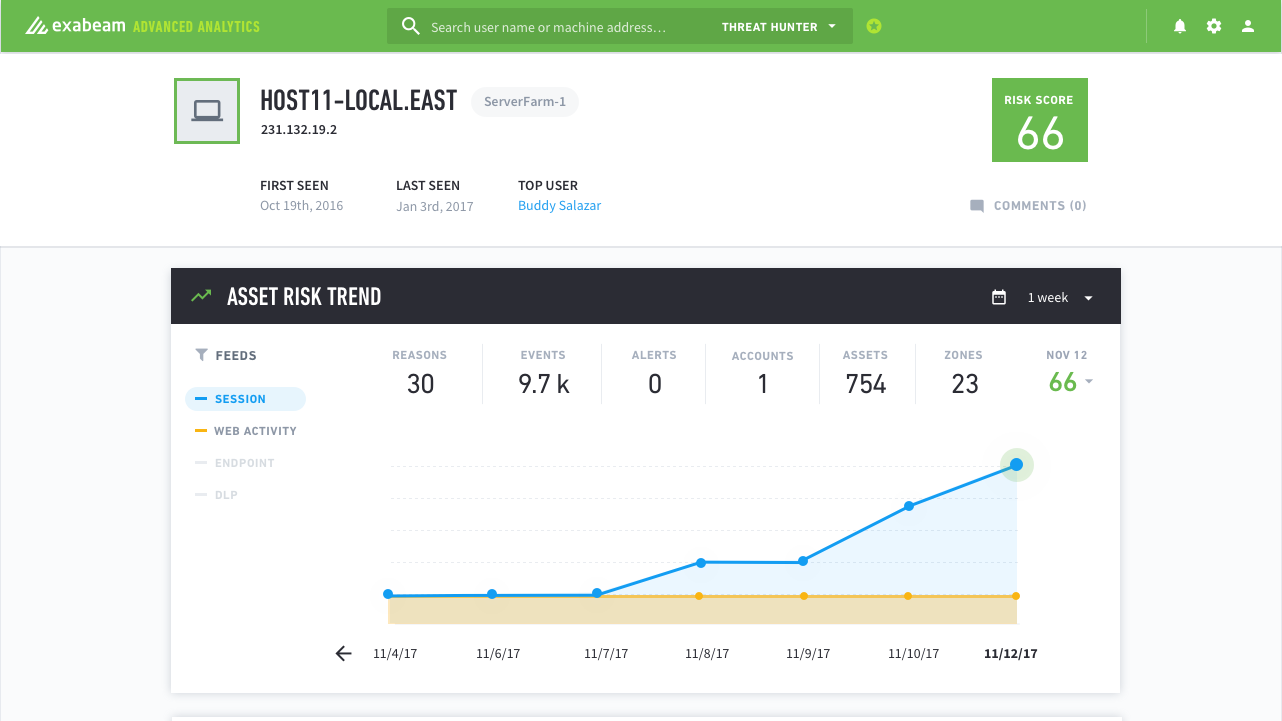Click the Jan 3rd, 2017 last seen date
This screenshot has height=721, width=1282.
tap(435, 206)
